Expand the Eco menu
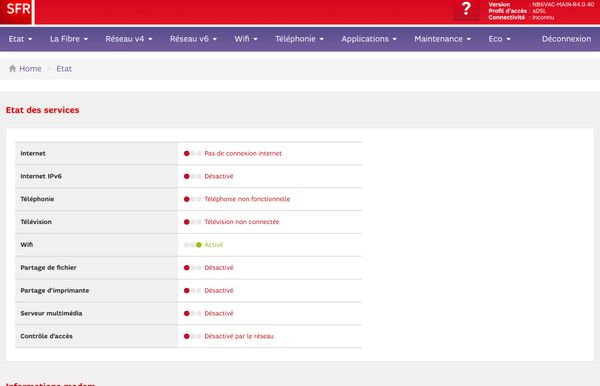 [x=500, y=39]
